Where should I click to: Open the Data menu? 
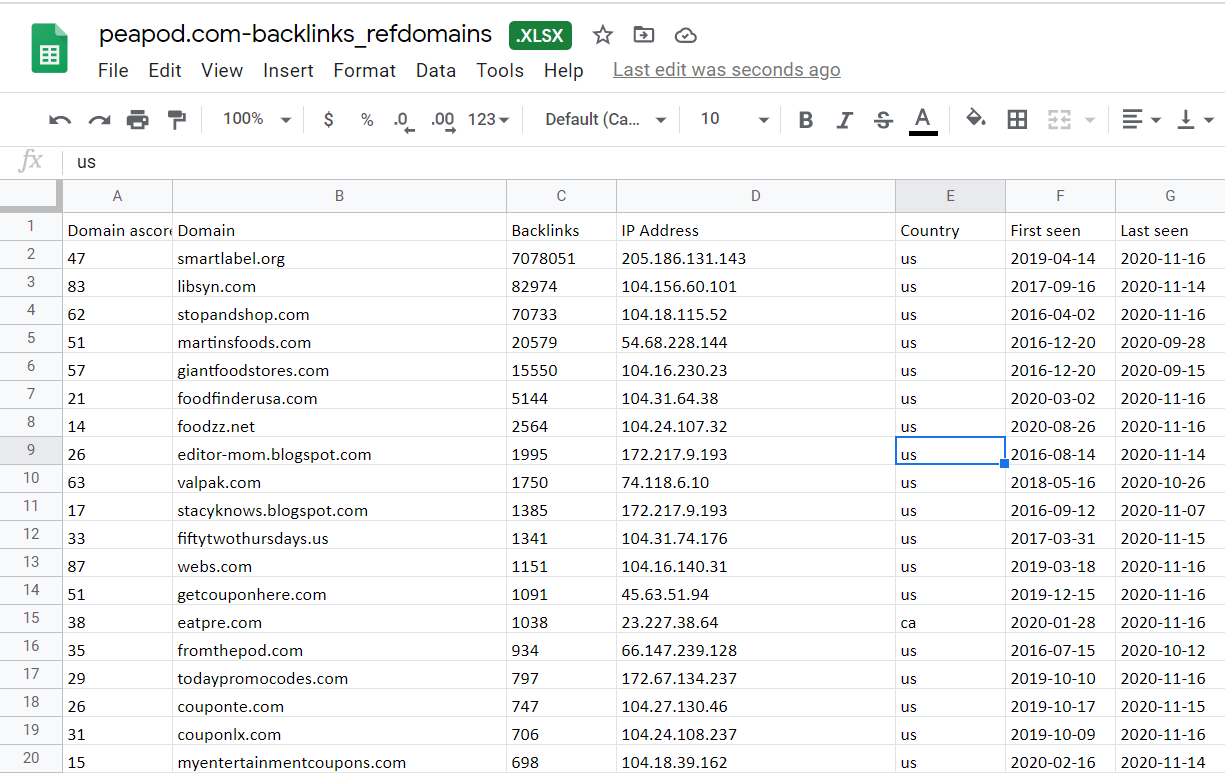436,70
